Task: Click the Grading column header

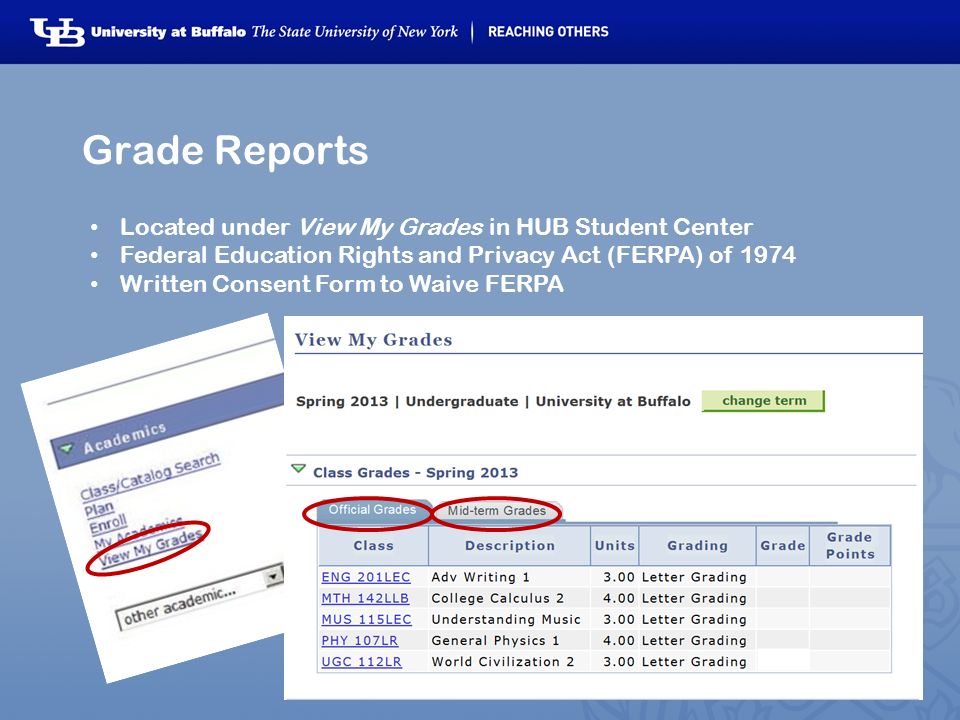Action: [697, 546]
